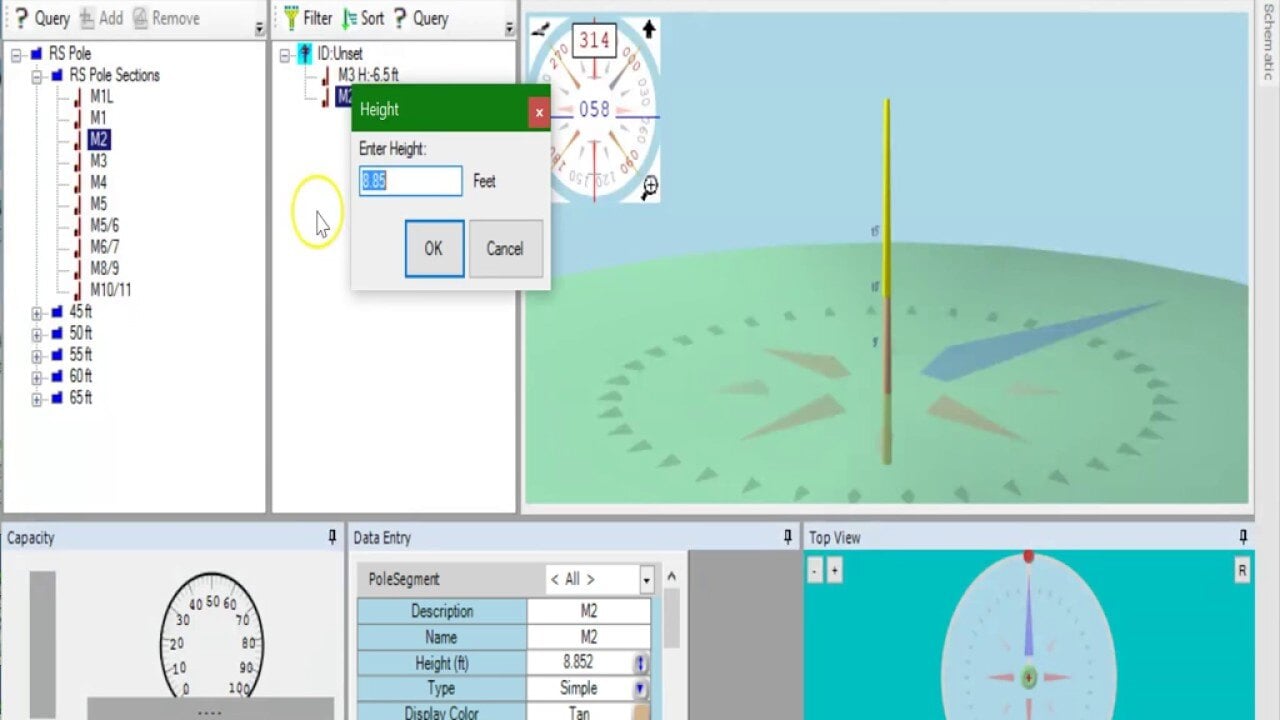Image resolution: width=1280 pixels, height=720 pixels.
Task: Select the M1 pole section
Action: [x=98, y=118]
